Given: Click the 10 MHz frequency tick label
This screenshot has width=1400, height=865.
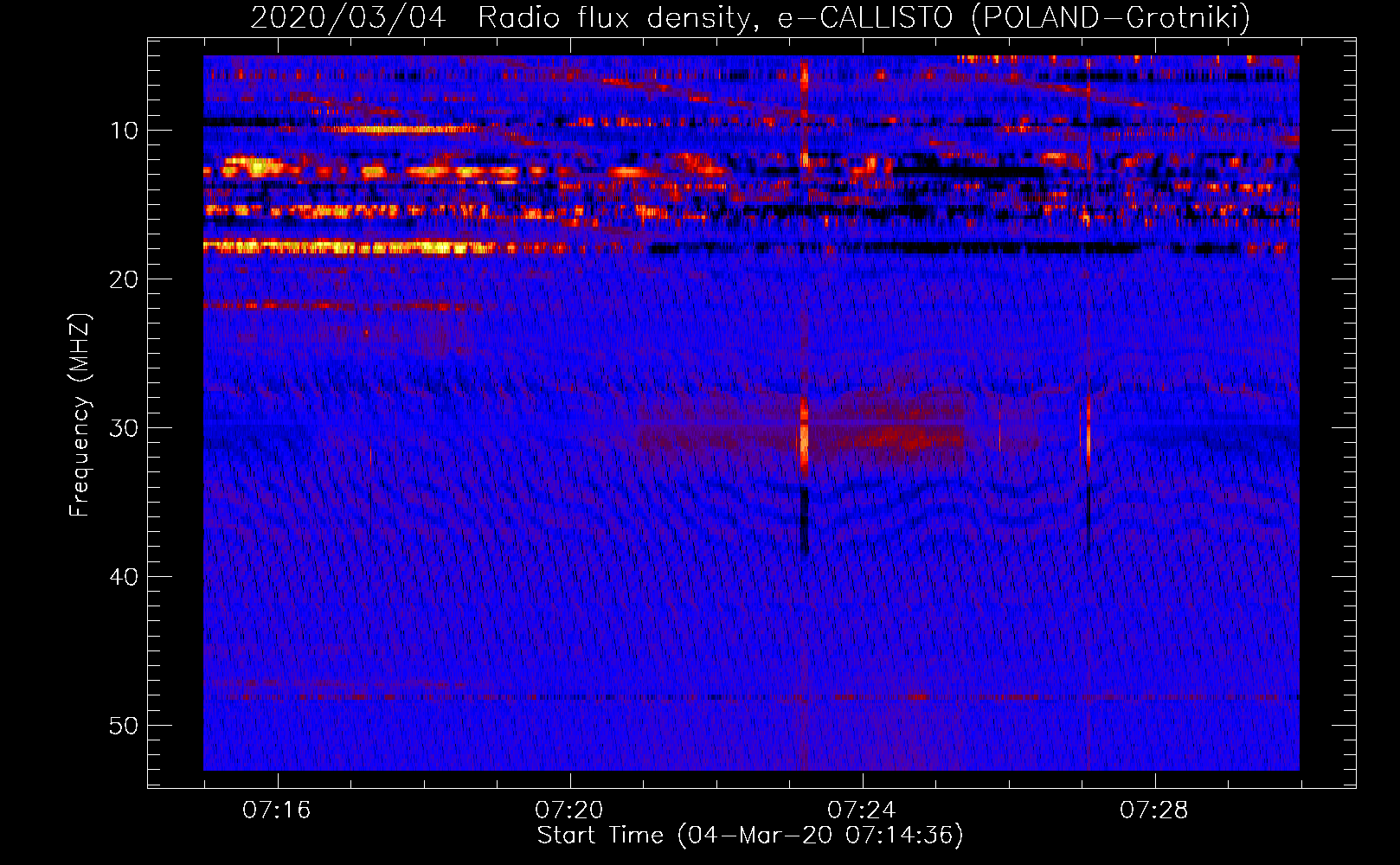Looking at the screenshot, I should point(125,131).
